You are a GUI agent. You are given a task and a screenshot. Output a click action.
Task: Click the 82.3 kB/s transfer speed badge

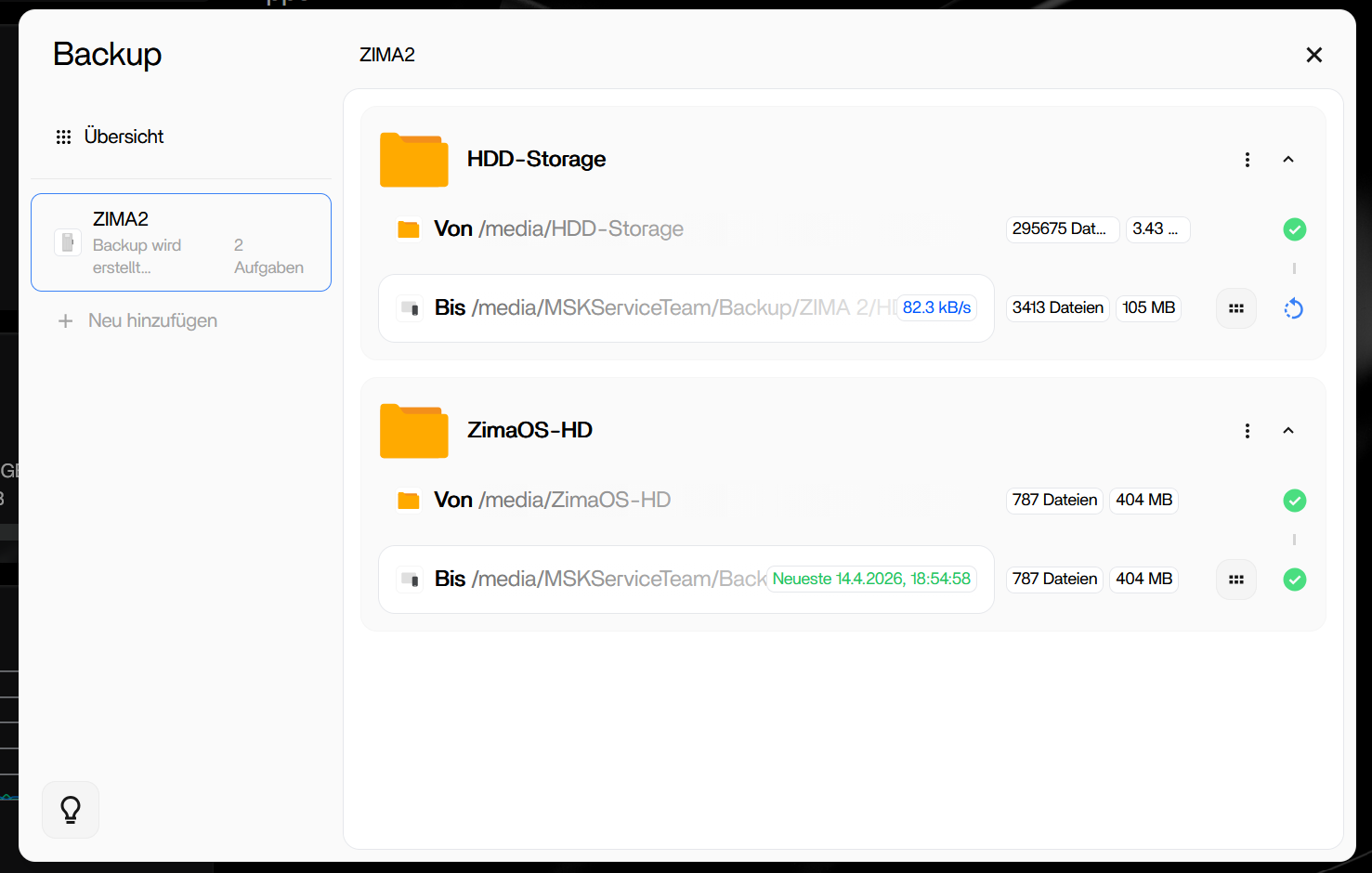click(x=936, y=307)
